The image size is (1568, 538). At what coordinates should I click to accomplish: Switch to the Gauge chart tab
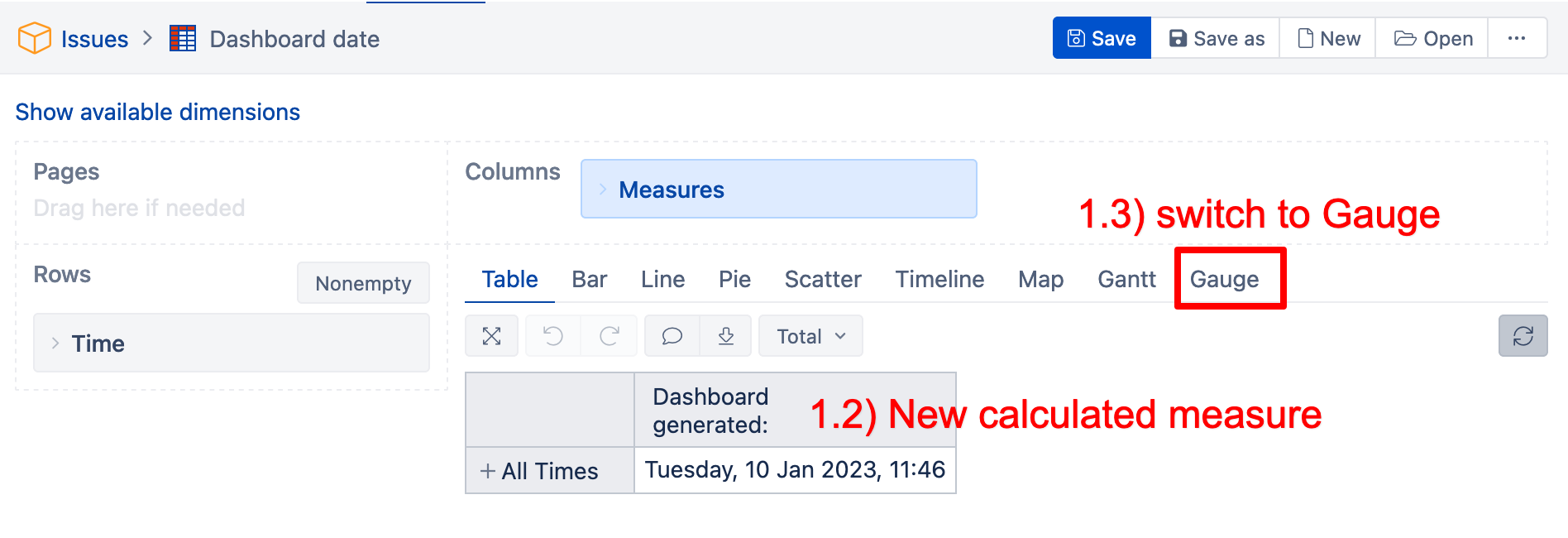pyautogui.click(x=1224, y=279)
